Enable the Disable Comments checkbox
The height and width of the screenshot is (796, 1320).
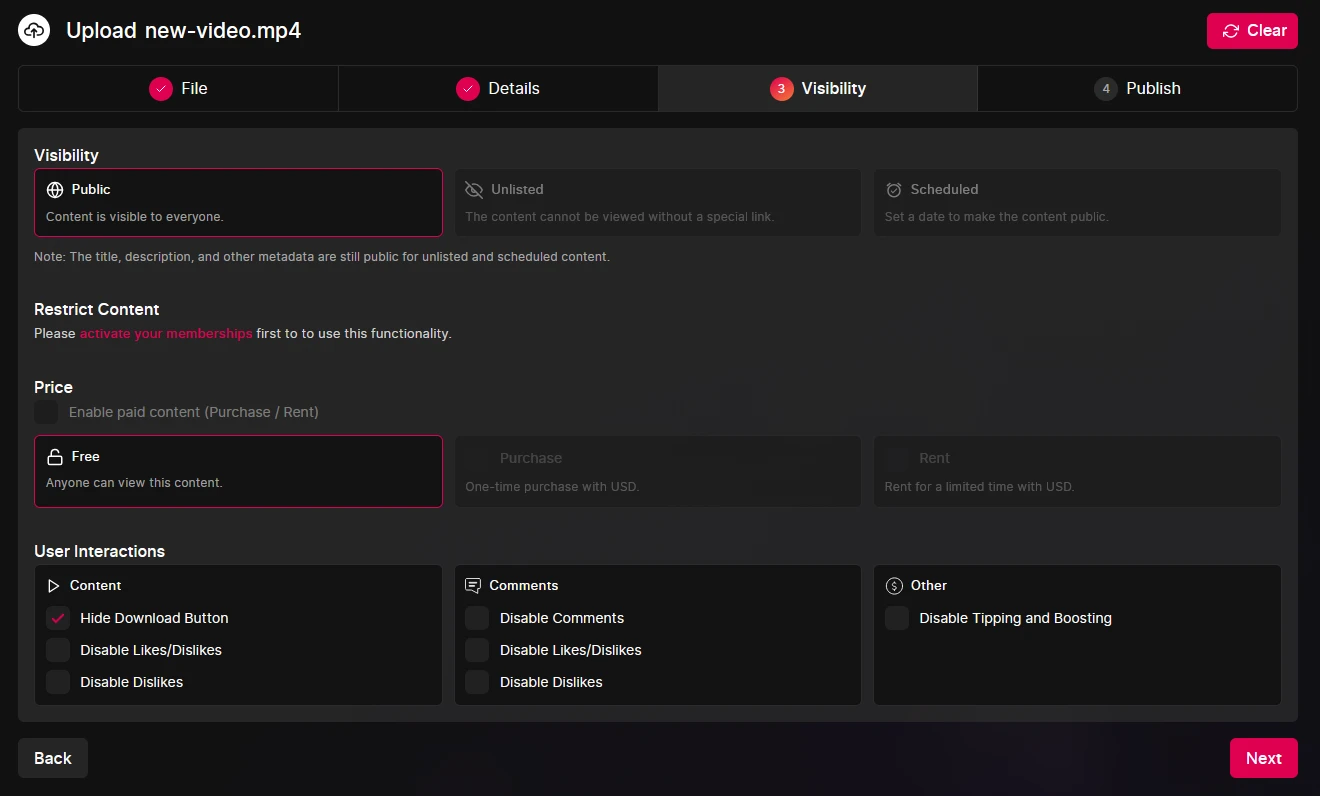tap(477, 618)
